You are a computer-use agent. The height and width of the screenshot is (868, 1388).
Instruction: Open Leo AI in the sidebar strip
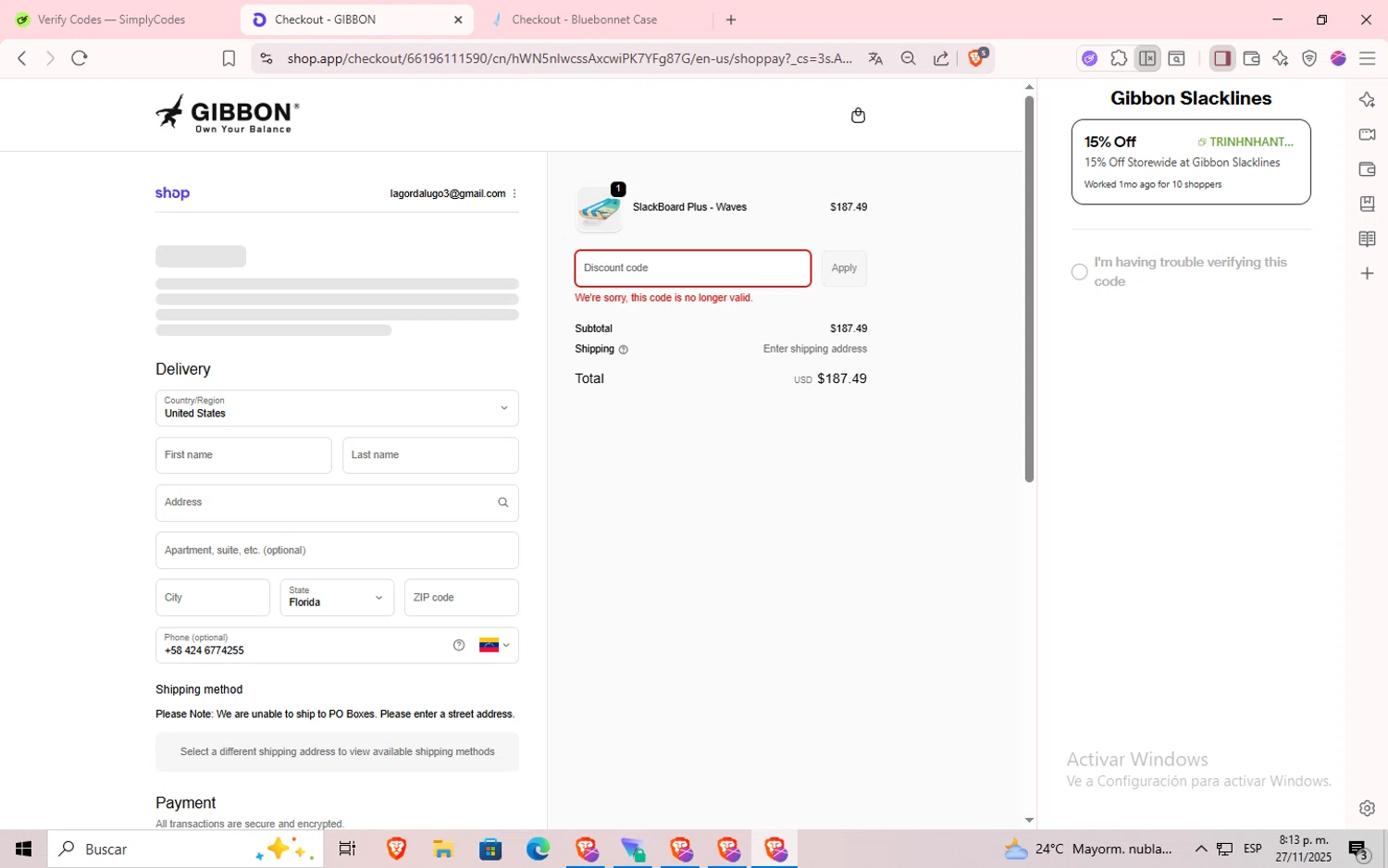1367,100
